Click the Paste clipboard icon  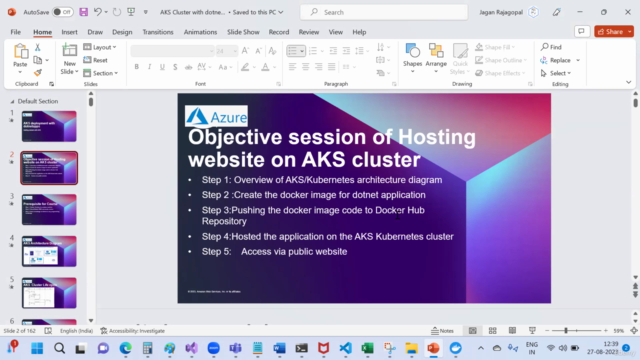(20, 51)
